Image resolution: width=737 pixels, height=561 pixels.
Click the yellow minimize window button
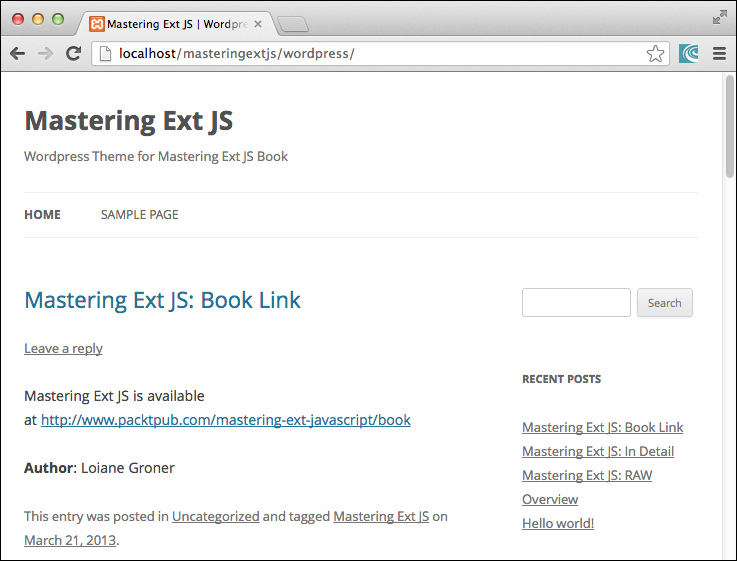38,19
